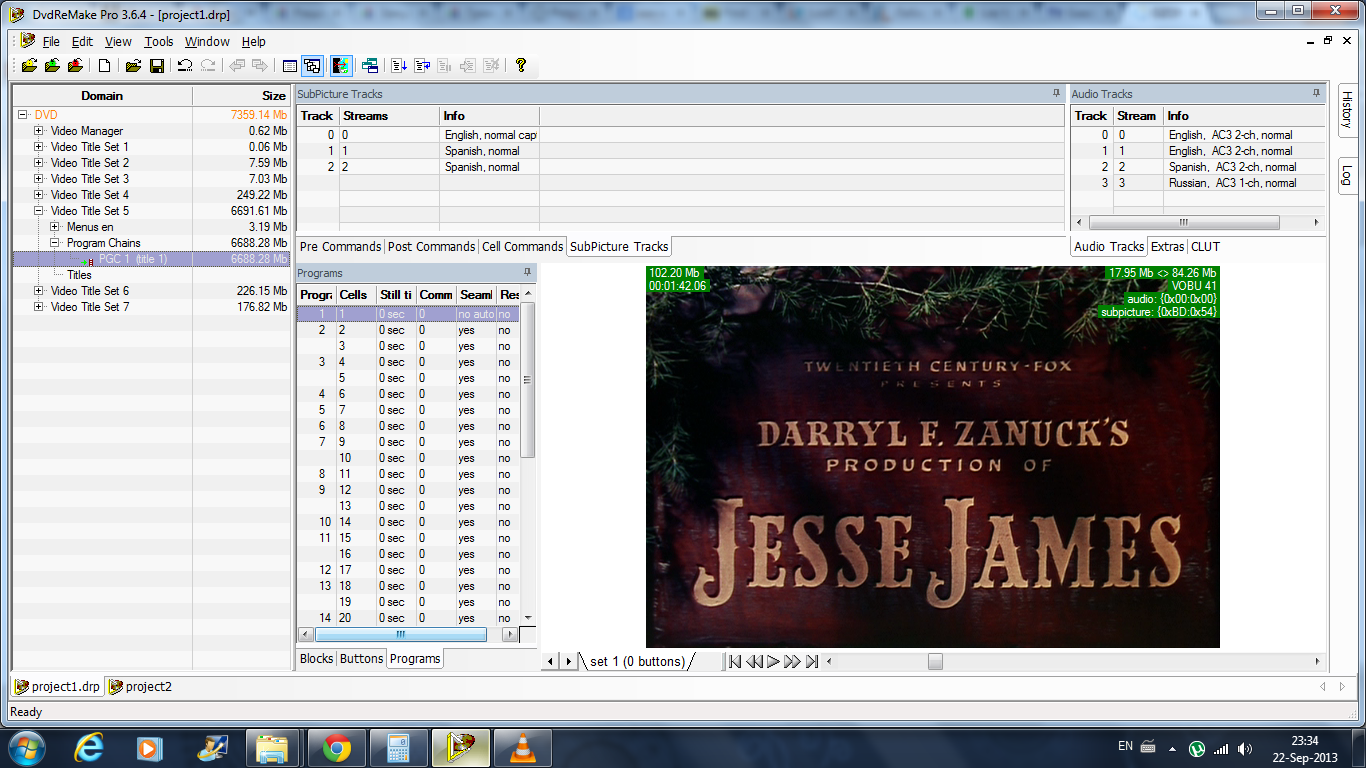1366x768 pixels.
Task: Open VLC media player from taskbar
Action: click(523, 748)
